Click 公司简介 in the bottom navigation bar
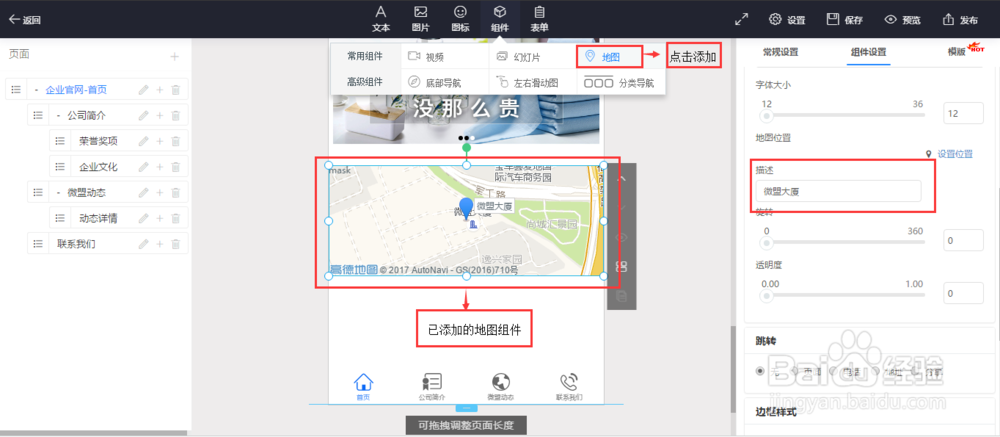This screenshot has height=437, width=1000. pyautogui.click(x=432, y=387)
